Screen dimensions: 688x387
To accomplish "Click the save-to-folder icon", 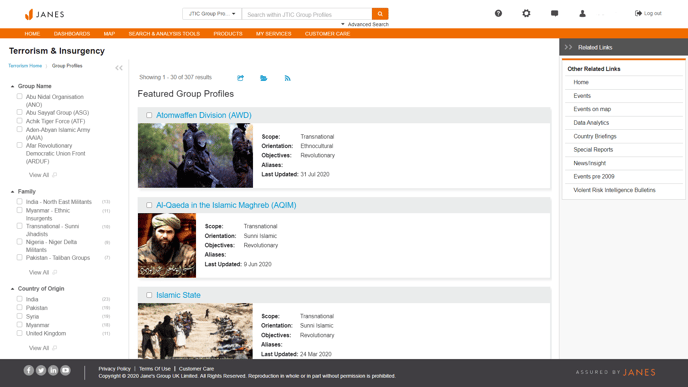I will coord(263,78).
